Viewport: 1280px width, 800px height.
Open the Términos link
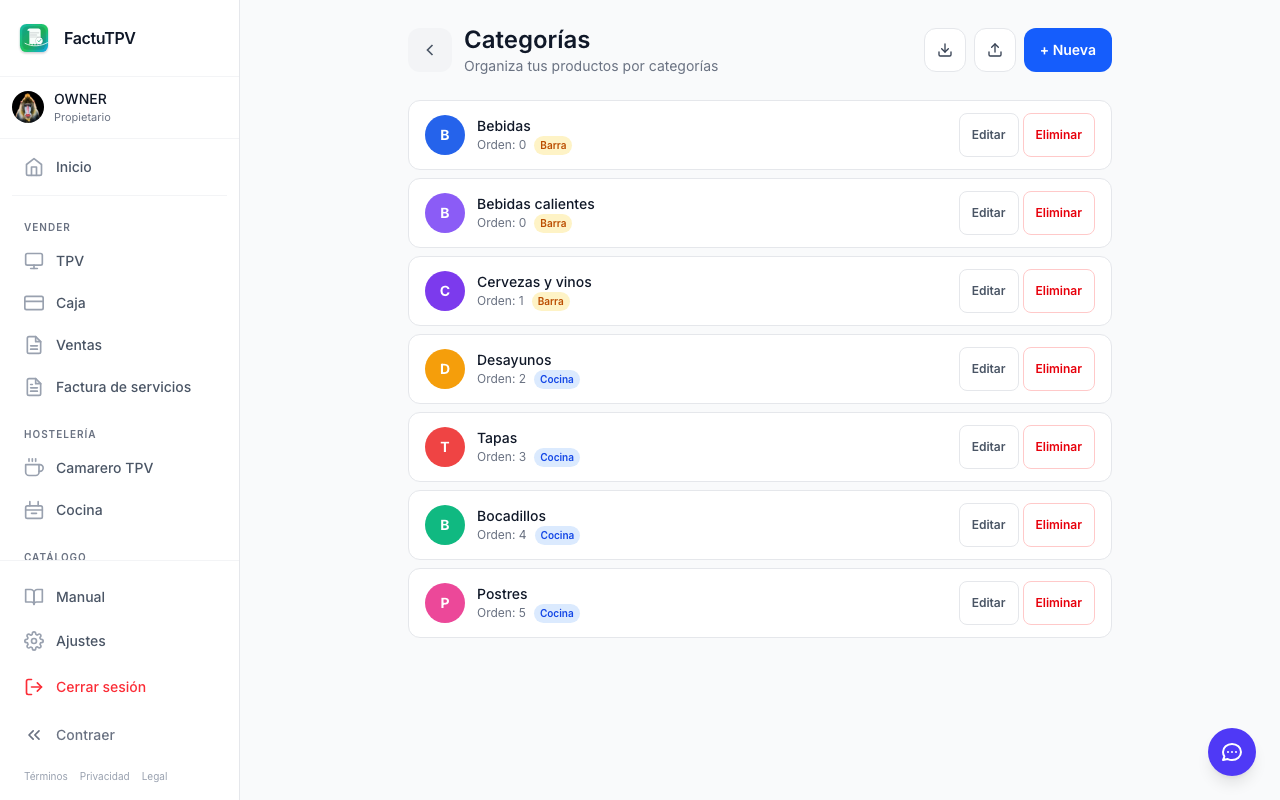click(46, 776)
